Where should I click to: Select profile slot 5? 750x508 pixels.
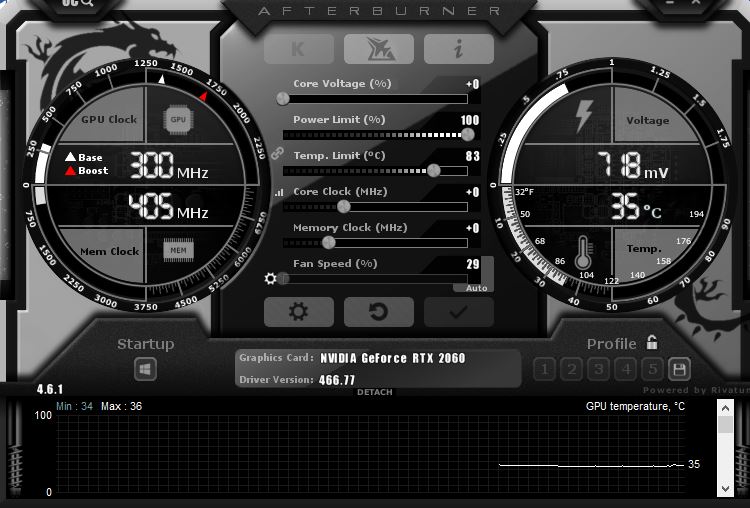tap(652, 369)
